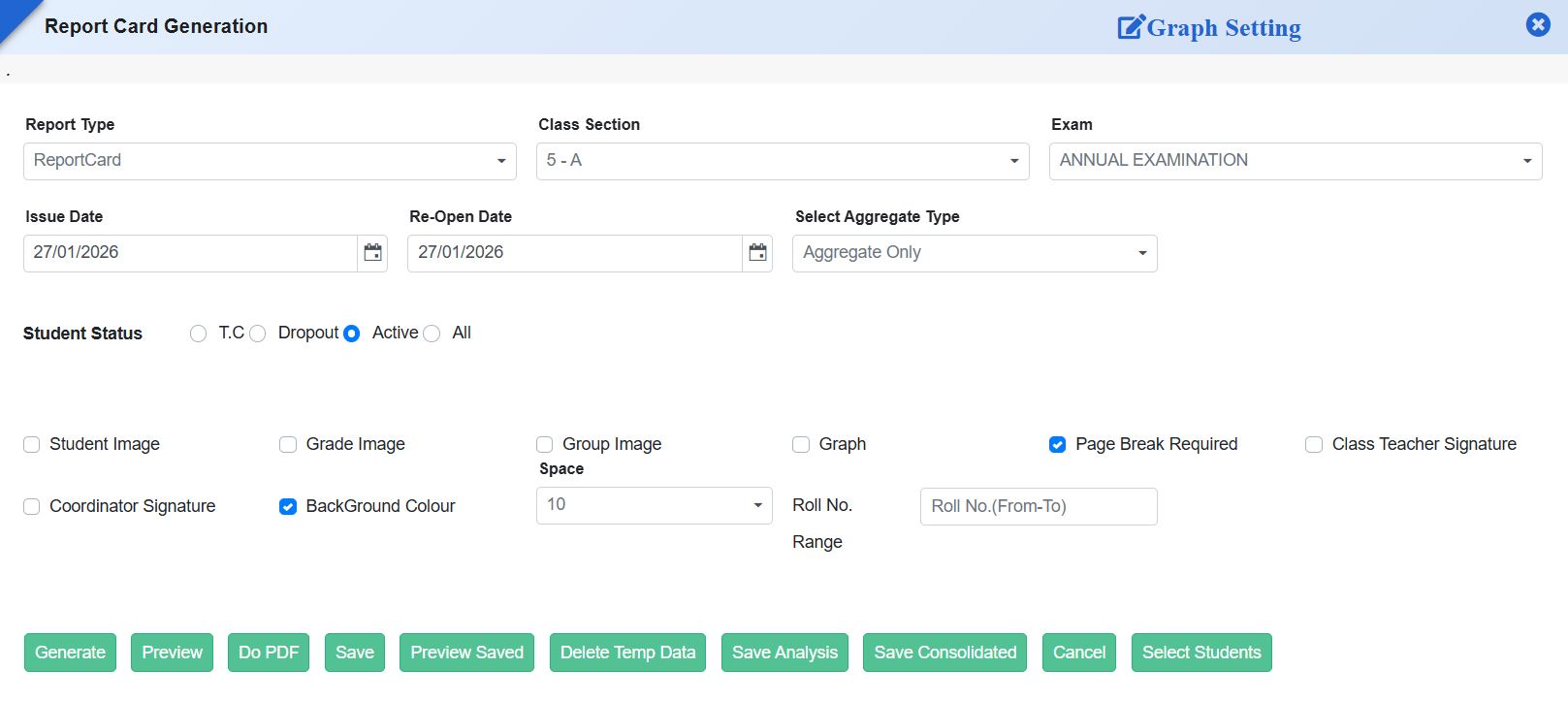The height and width of the screenshot is (701, 1568).
Task: Click the Do PDF button
Action: pos(269,653)
